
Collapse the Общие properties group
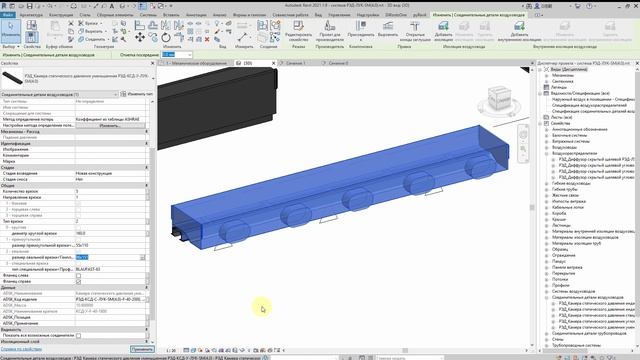[147, 185]
